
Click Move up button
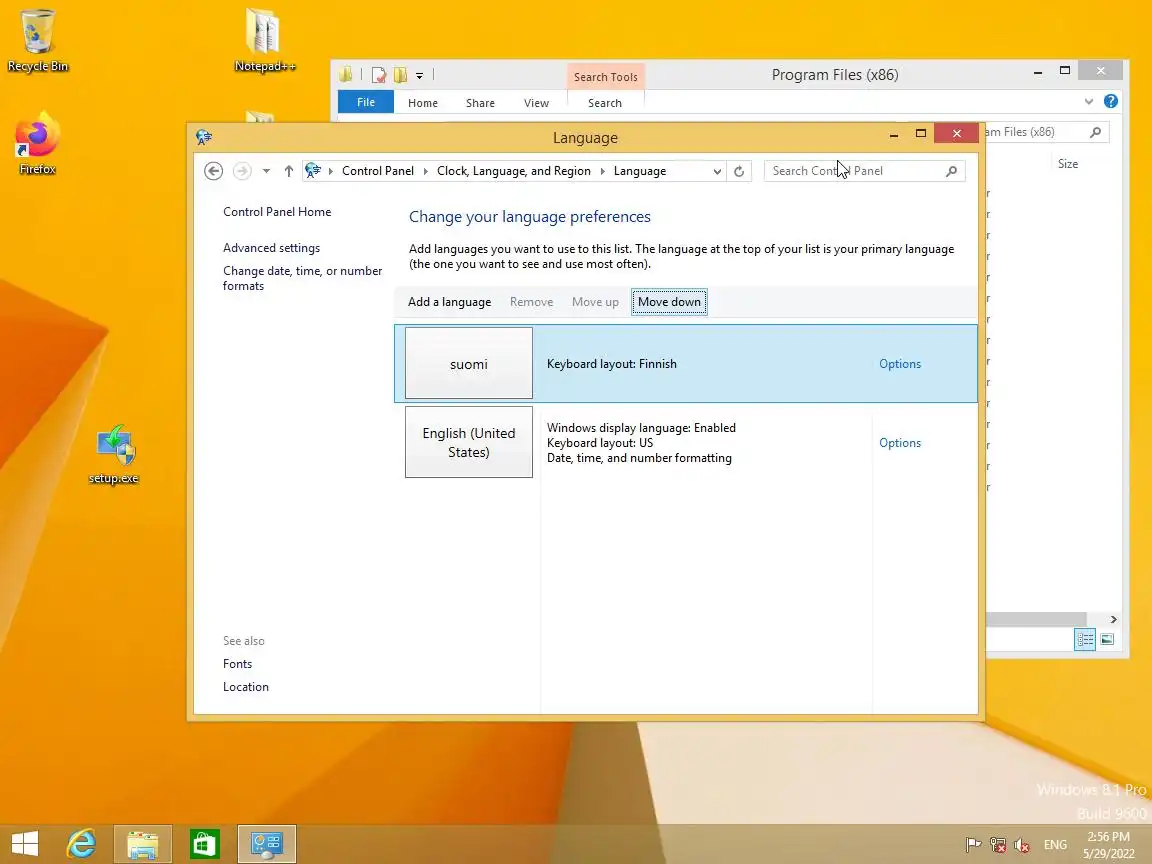[595, 302]
